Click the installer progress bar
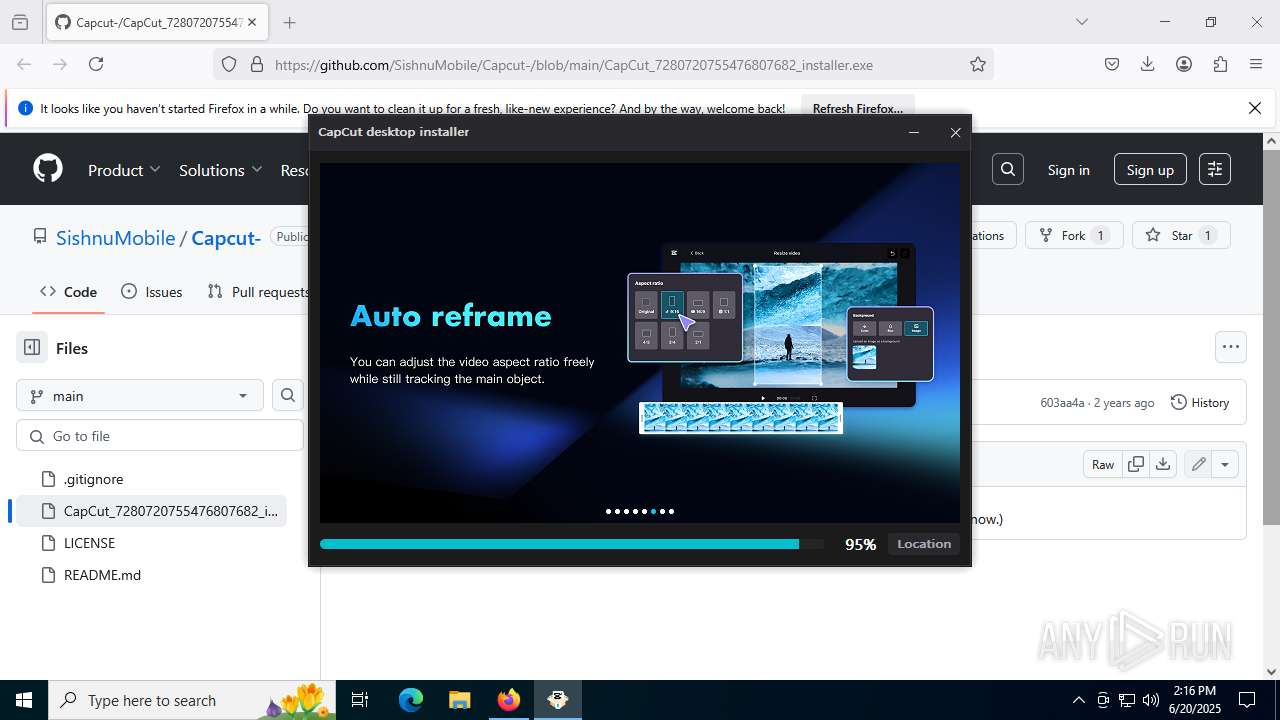Screen dimensions: 1280x720 [x=572, y=544]
